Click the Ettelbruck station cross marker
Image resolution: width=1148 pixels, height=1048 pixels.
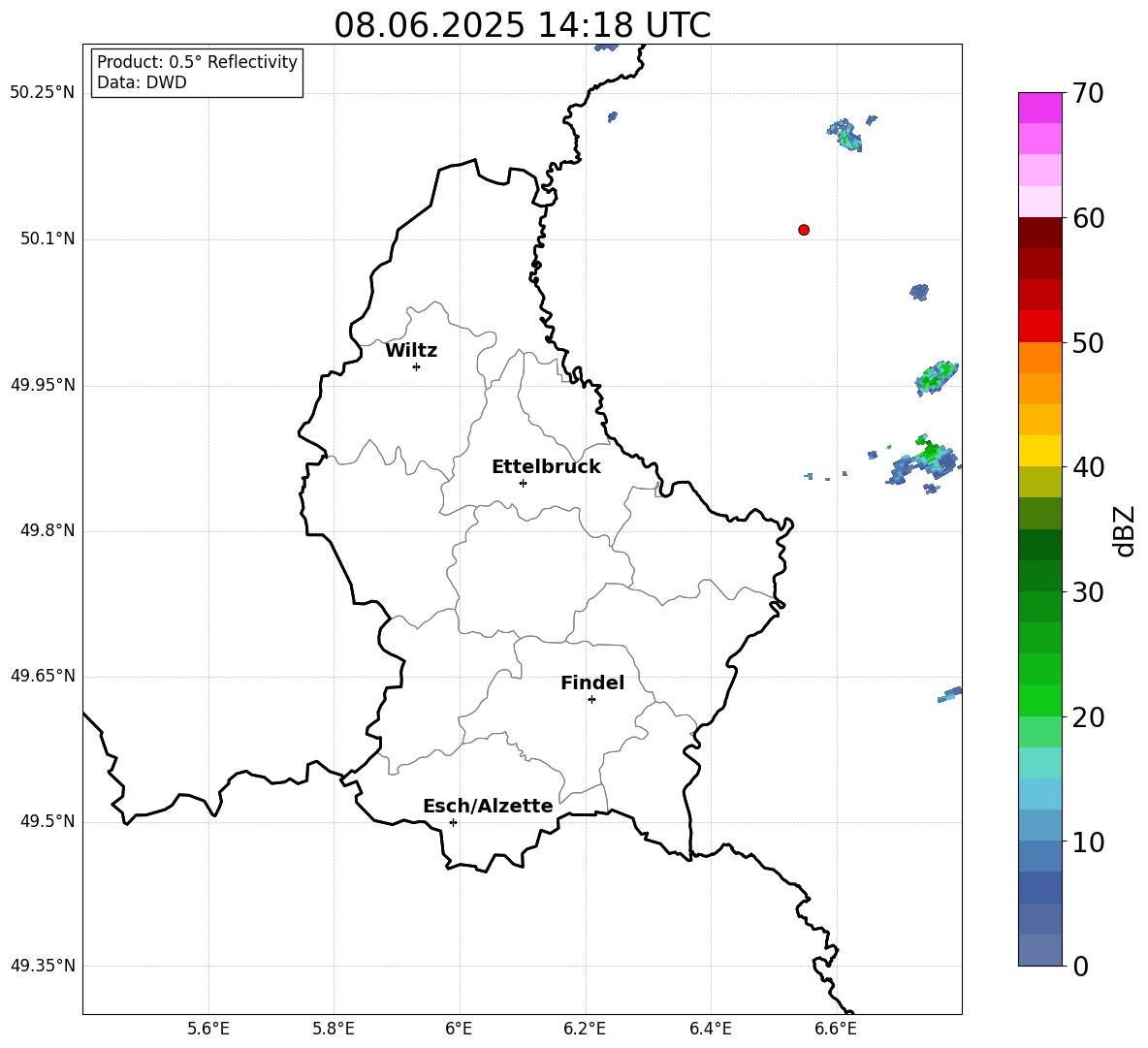click(523, 483)
